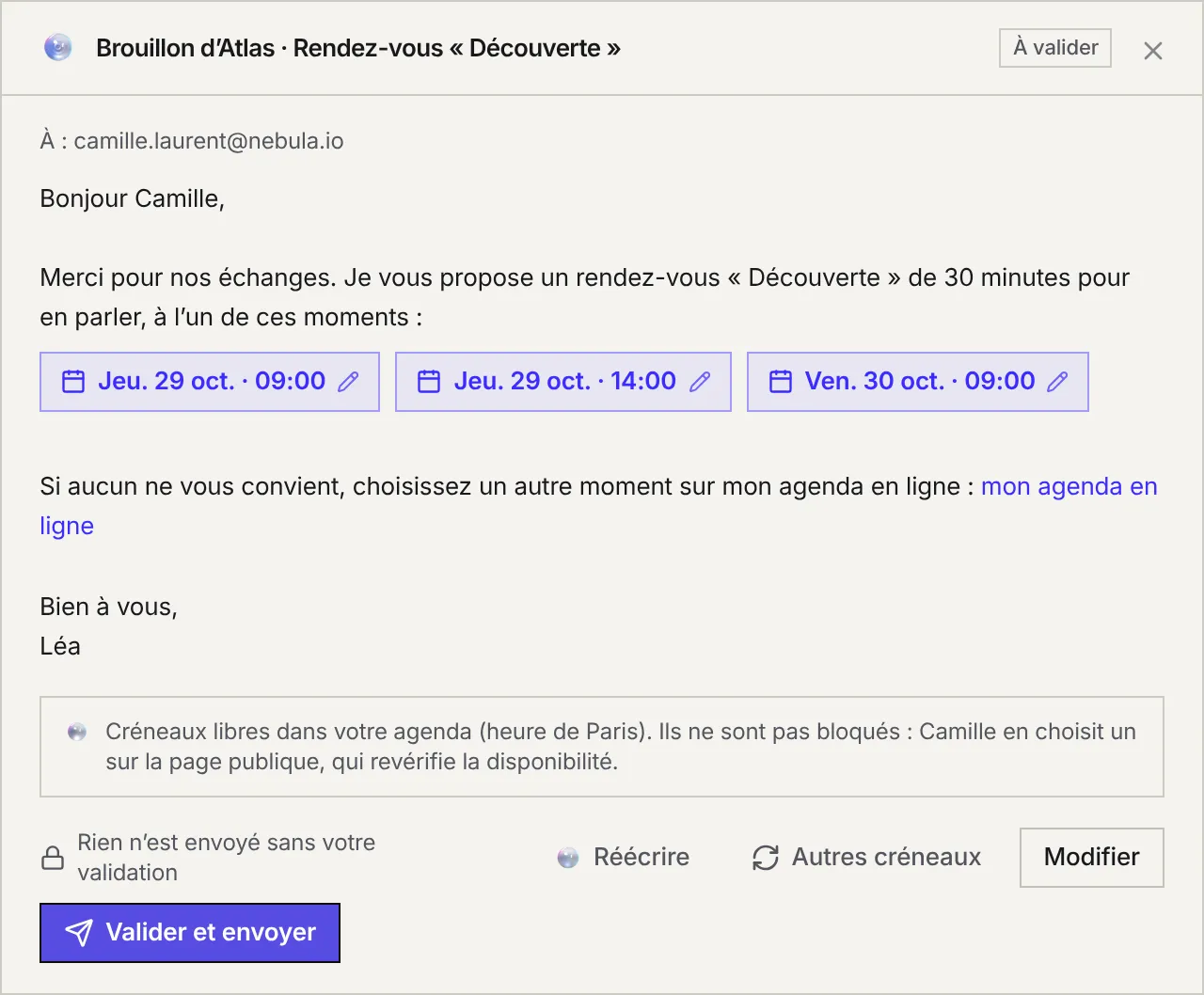
Task: Click the Modifier button
Action: [x=1092, y=858]
